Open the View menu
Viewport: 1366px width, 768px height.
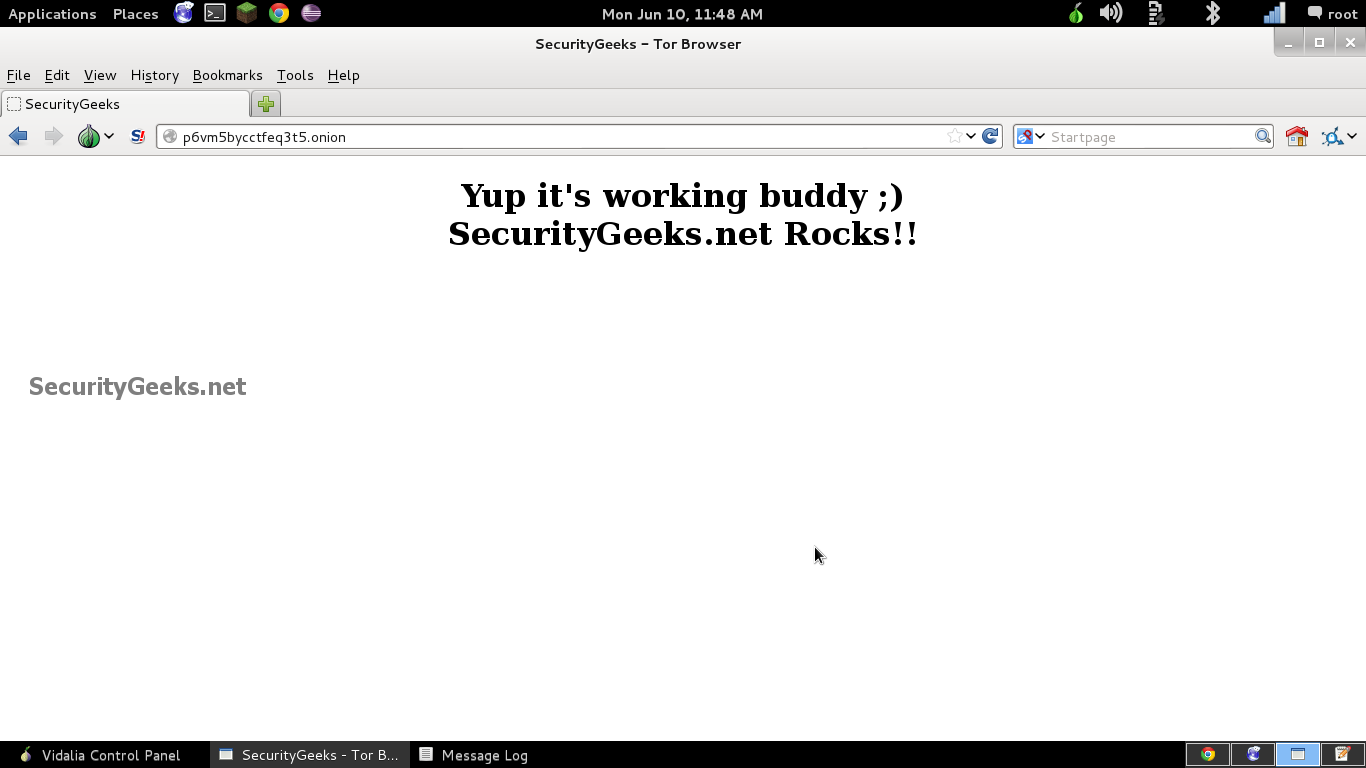click(x=100, y=75)
